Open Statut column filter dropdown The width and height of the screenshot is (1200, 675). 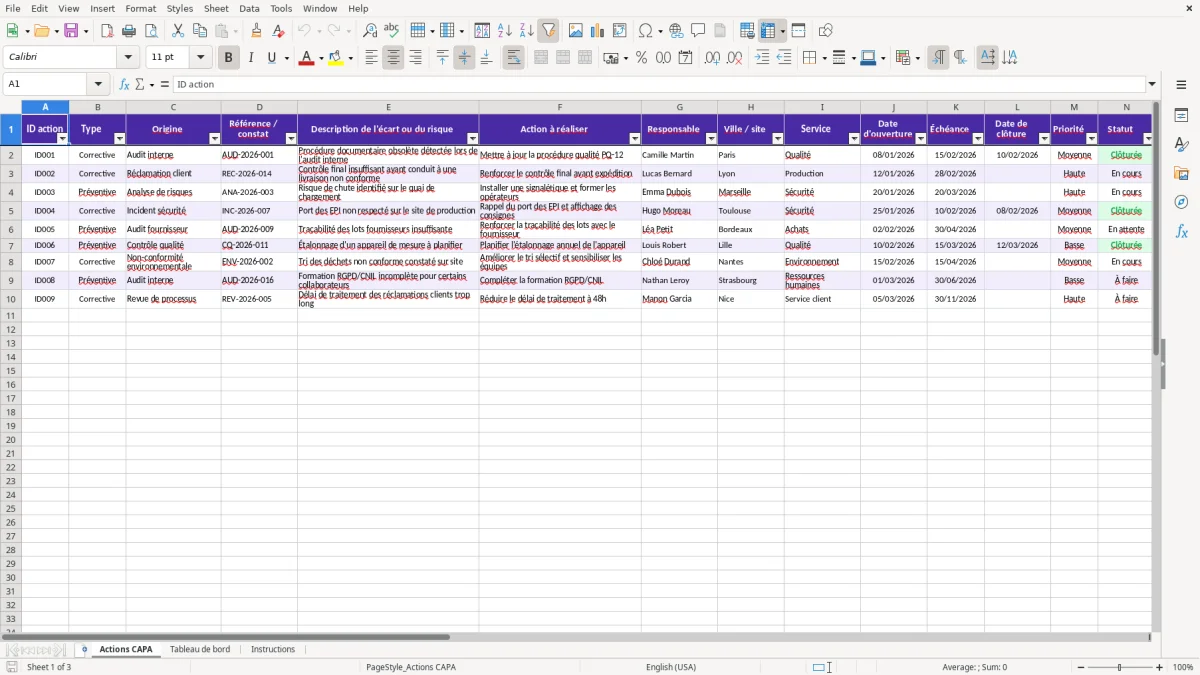tap(1148, 139)
